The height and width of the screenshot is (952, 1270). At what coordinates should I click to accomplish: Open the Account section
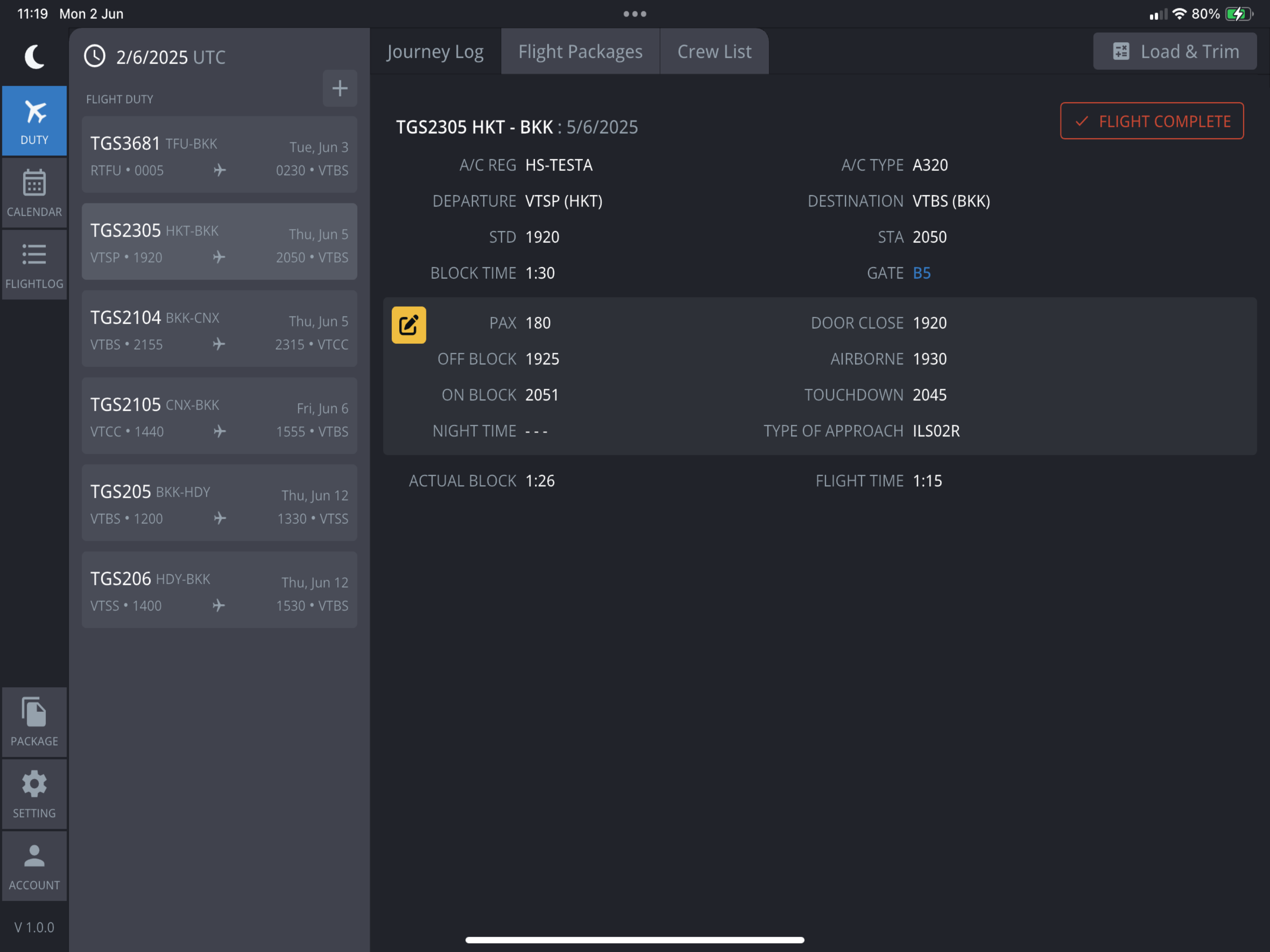(x=35, y=866)
